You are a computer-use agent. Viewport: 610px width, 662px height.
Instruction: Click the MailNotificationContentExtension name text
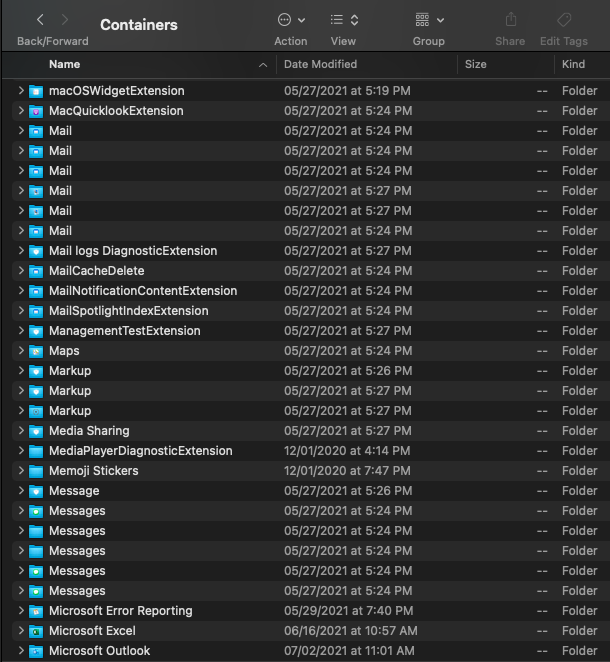[x=143, y=291]
